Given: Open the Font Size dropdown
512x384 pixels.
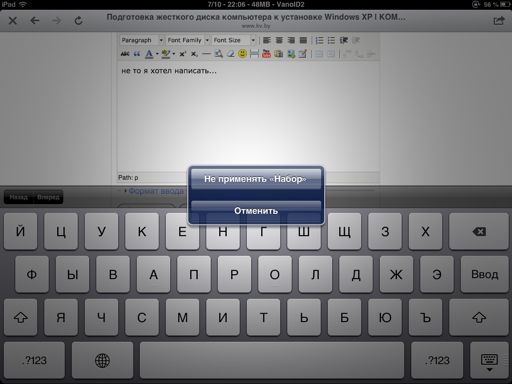Looking at the screenshot, I should (x=234, y=40).
